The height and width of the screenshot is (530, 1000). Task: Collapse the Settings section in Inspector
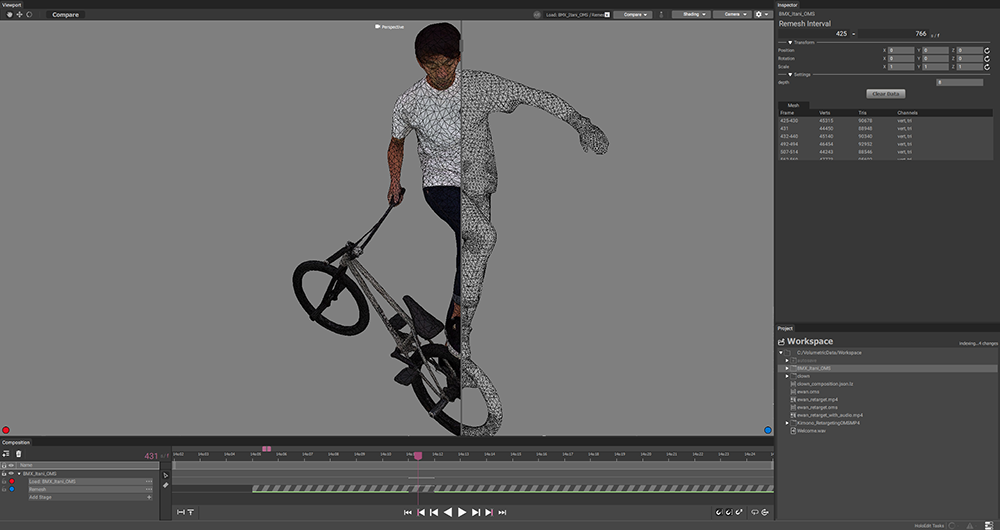790,75
